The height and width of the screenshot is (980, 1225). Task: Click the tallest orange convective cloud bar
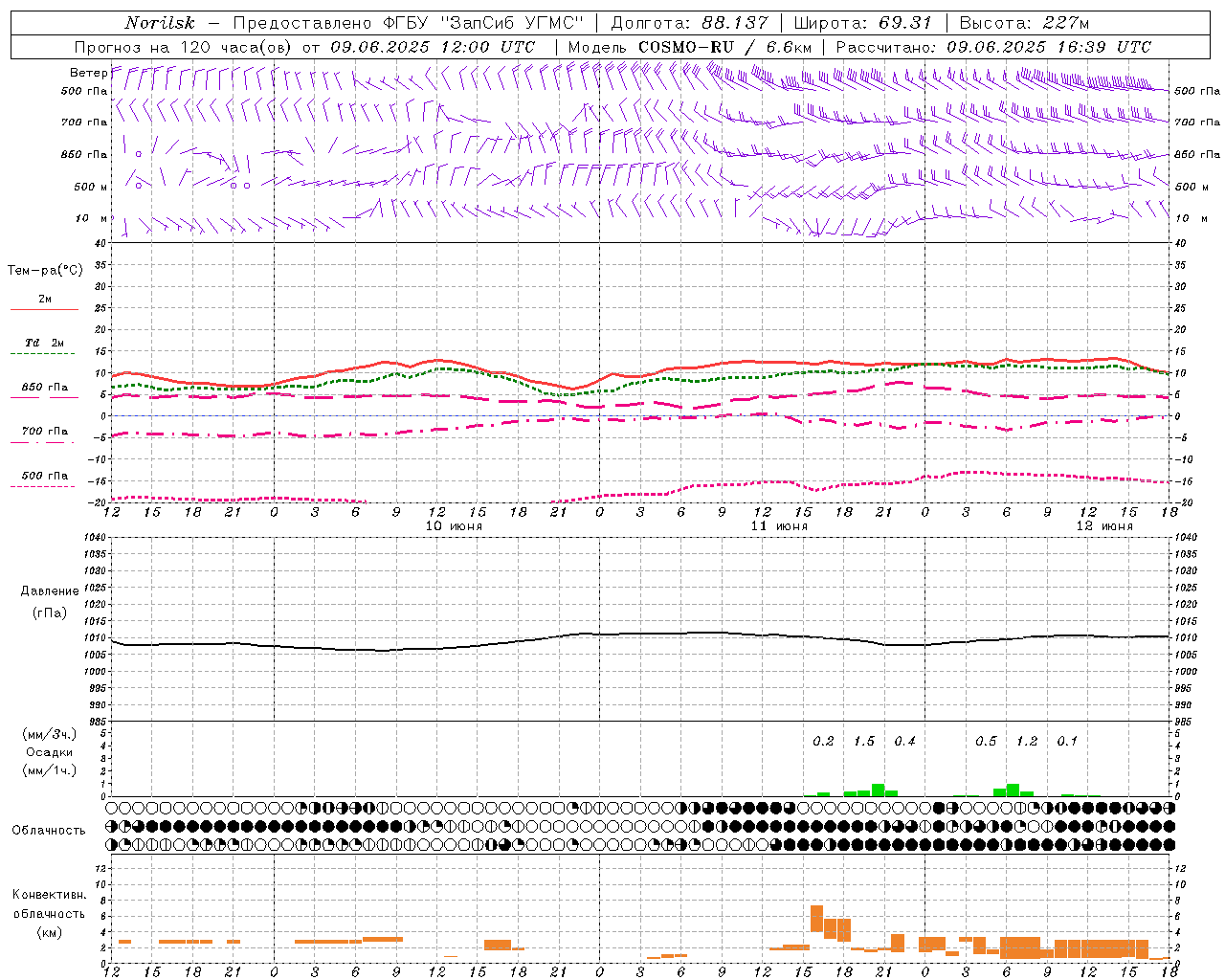(816, 919)
